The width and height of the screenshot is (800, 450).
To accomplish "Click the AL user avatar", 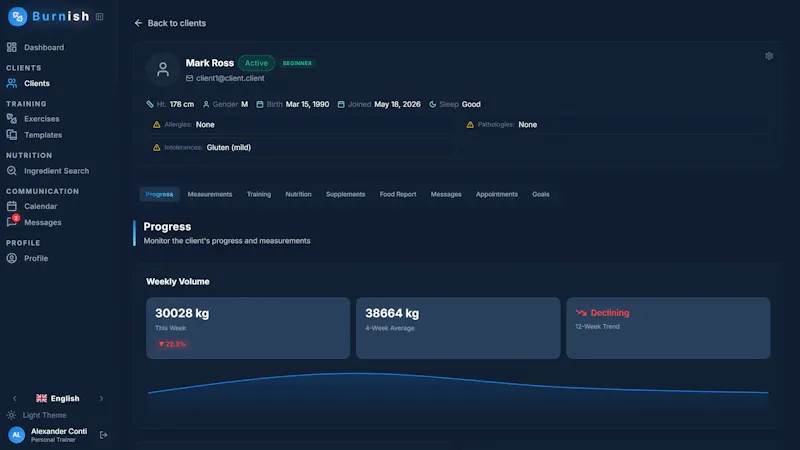I will (x=16, y=435).
